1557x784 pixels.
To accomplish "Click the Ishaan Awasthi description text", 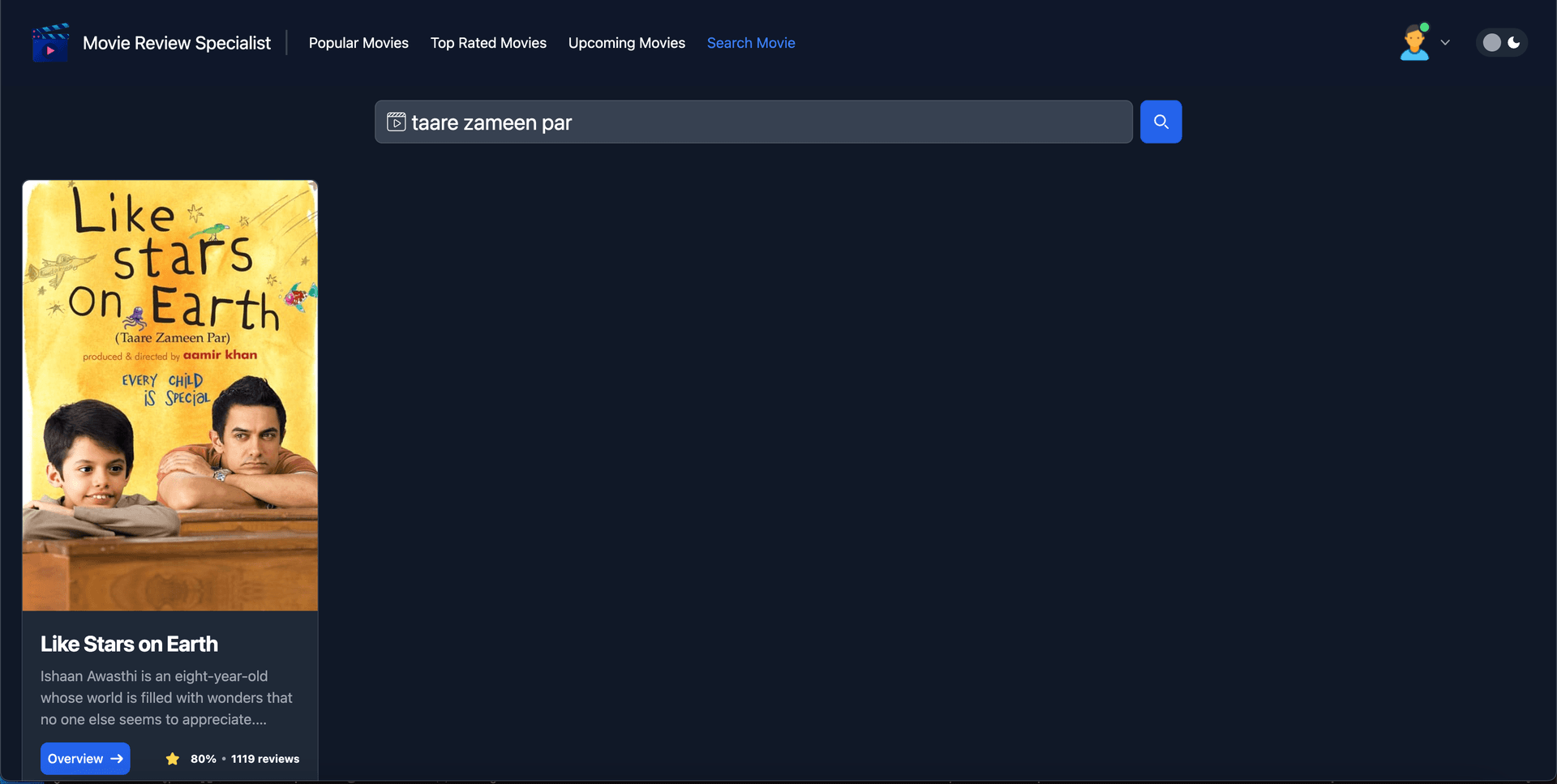I will coord(166,697).
